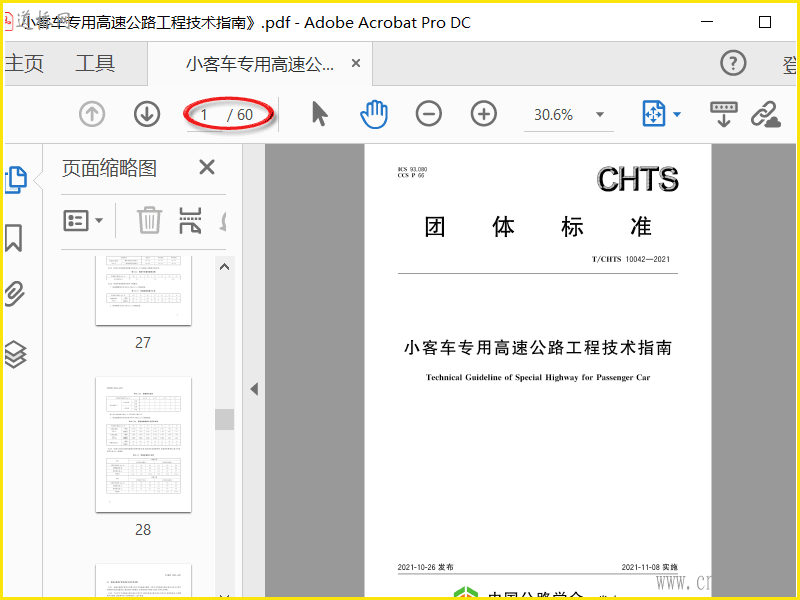This screenshot has height=600, width=800.
Task: Select the arrow Selection tool
Action: click(320, 113)
